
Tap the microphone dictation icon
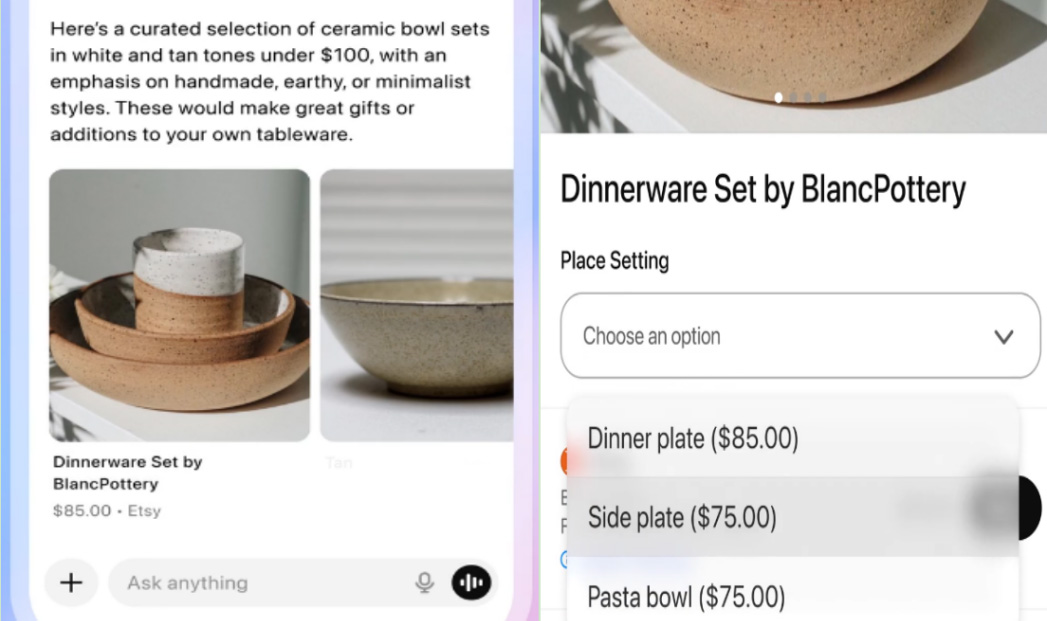pos(425,583)
